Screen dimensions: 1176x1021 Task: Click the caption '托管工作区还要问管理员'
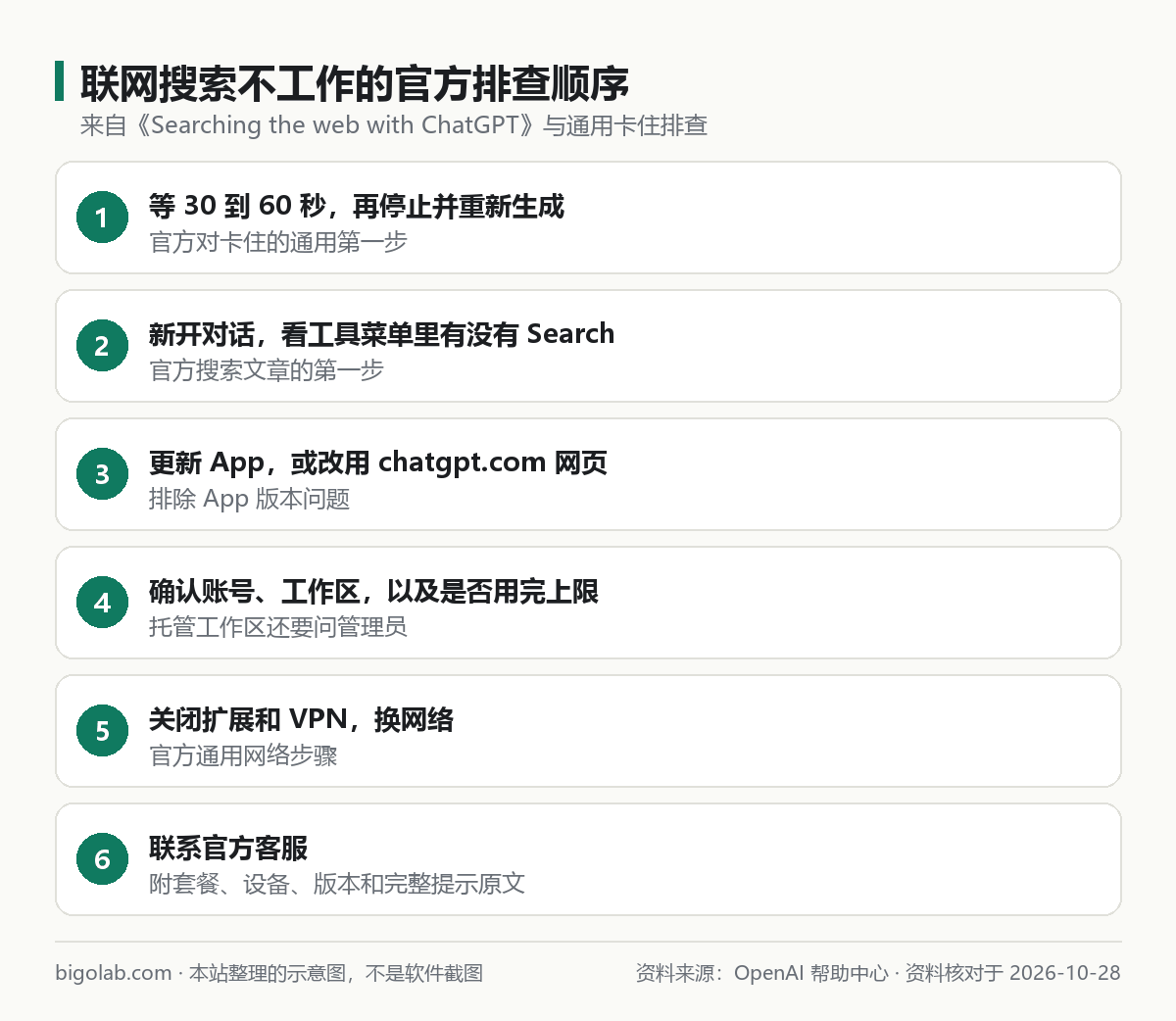pyautogui.click(x=278, y=627)
